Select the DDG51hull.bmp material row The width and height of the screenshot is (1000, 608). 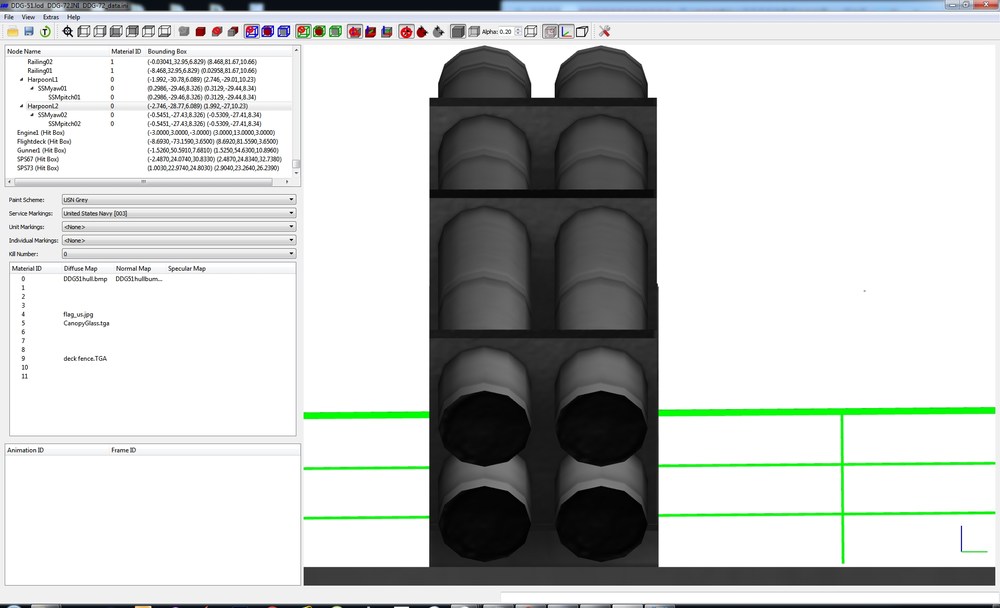coord(152,279)
